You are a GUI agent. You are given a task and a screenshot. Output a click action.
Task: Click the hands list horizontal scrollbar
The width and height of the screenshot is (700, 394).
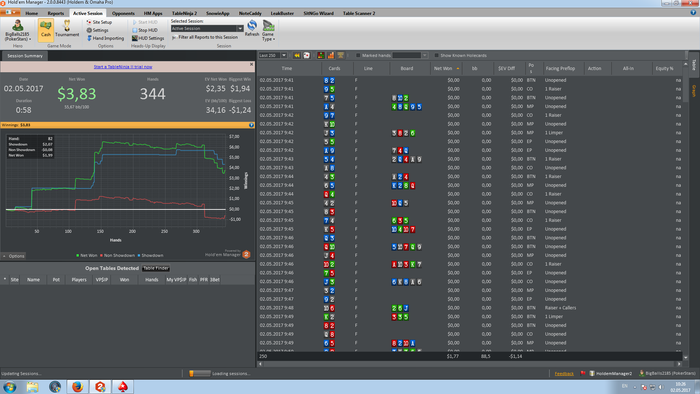(x=470, y=364)
